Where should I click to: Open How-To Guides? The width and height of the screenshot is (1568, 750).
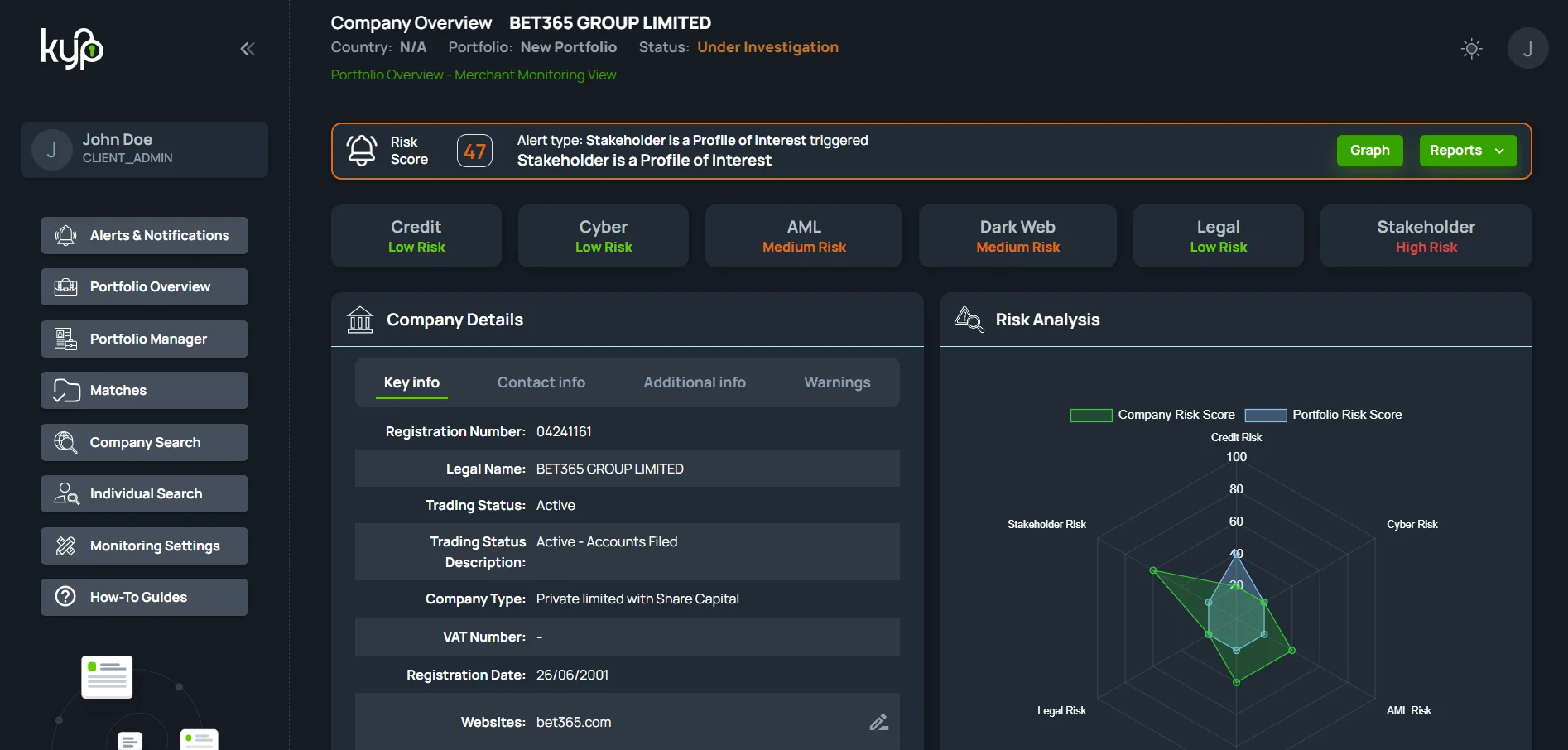point(144,597)
